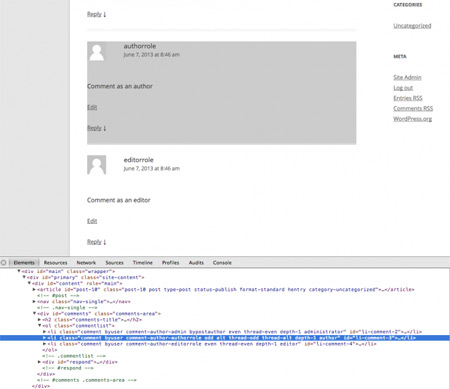The width and height of the screenshot is (450, 389).
Task: Click the META sidebar heading
Action: click(x=400, y=56)
